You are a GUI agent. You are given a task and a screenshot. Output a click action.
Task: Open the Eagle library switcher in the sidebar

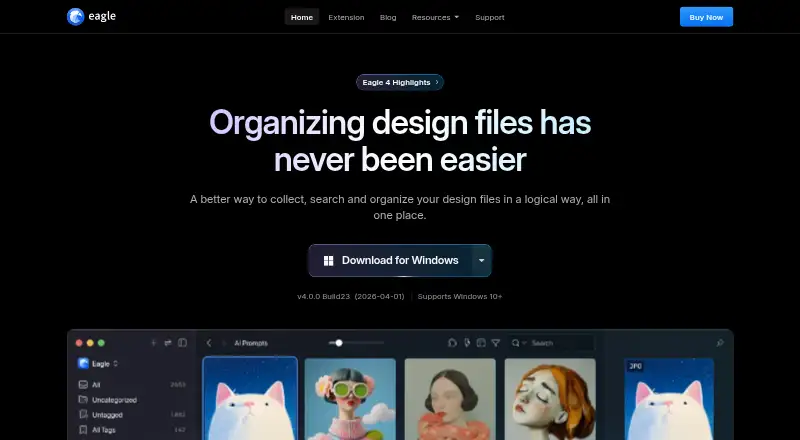(x=98, y=363)
